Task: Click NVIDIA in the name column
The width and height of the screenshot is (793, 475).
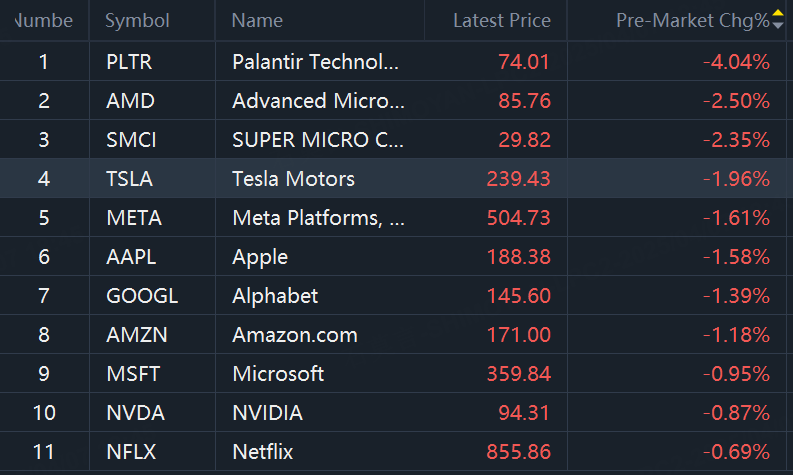Action: tap(267, 413)
